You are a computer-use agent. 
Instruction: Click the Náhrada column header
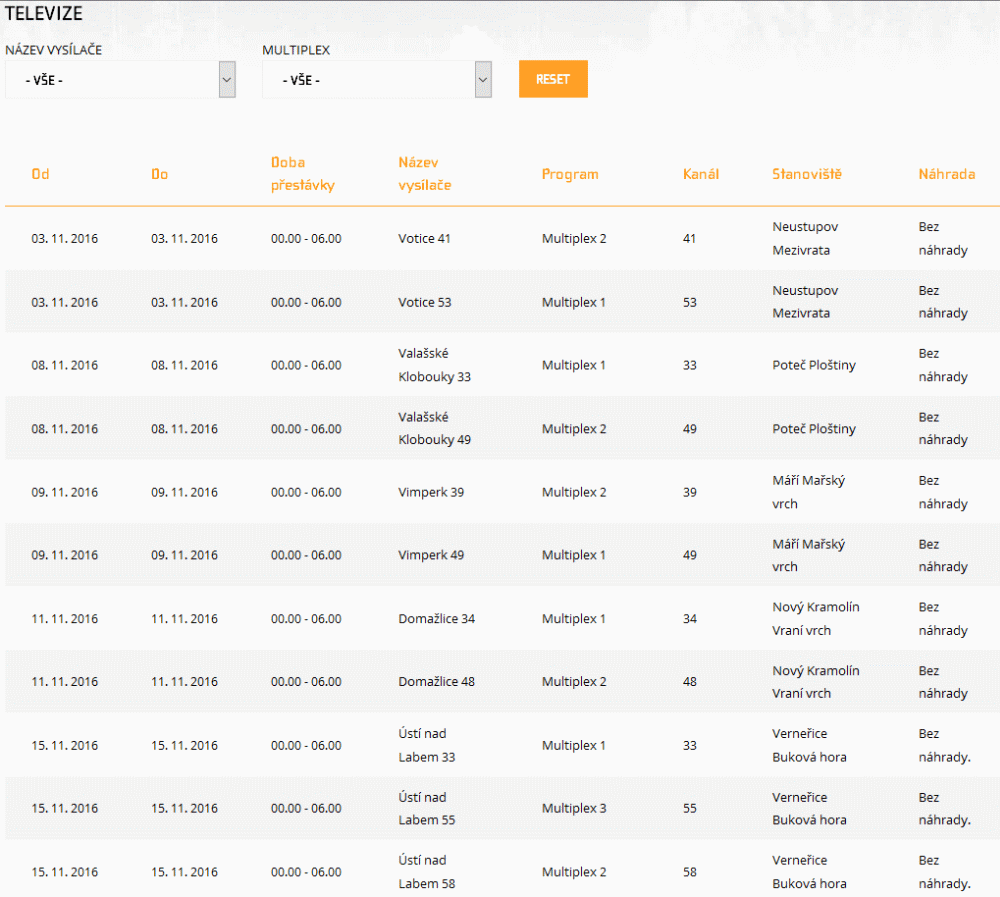pos(946,174)
